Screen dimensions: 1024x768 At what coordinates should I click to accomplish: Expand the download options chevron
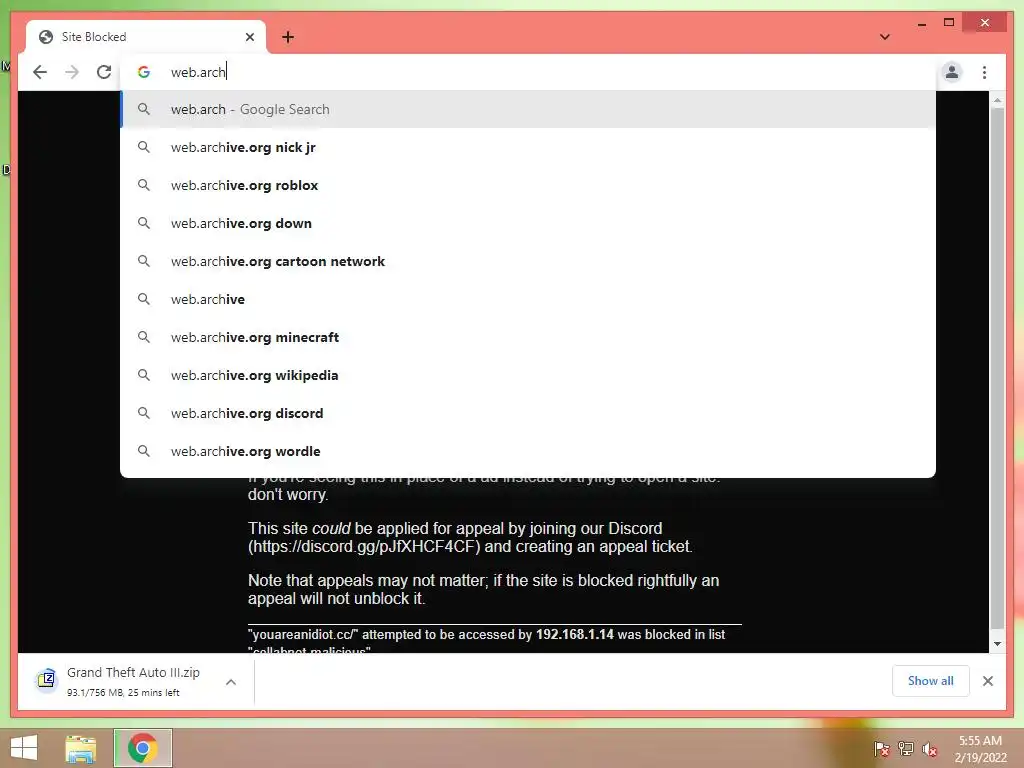[x=231, y=682]
